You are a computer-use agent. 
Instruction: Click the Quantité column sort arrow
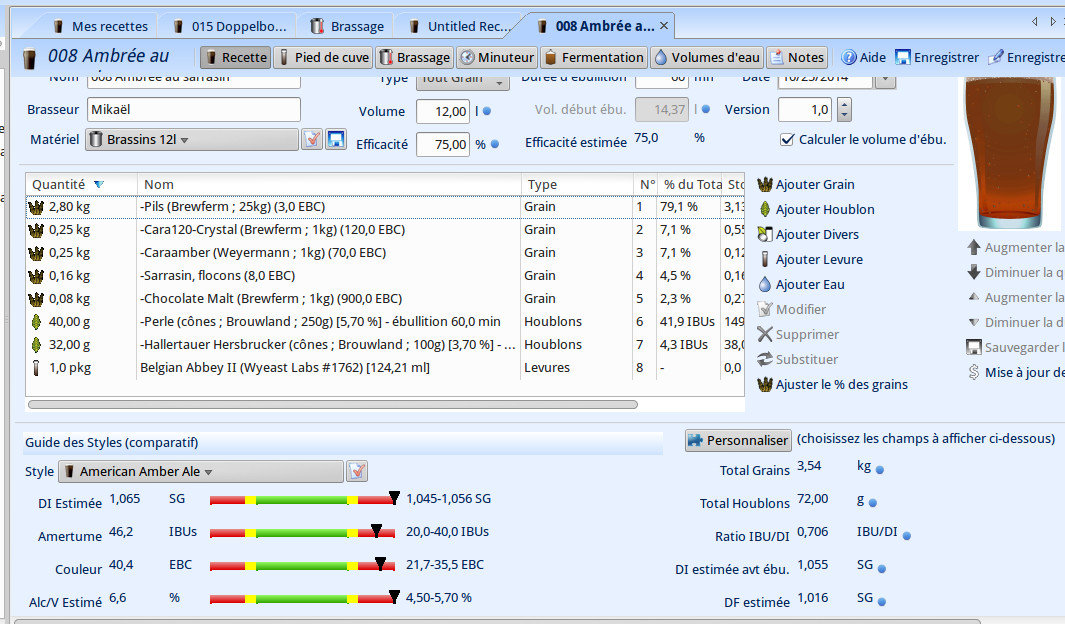click(x=99, y=185)
